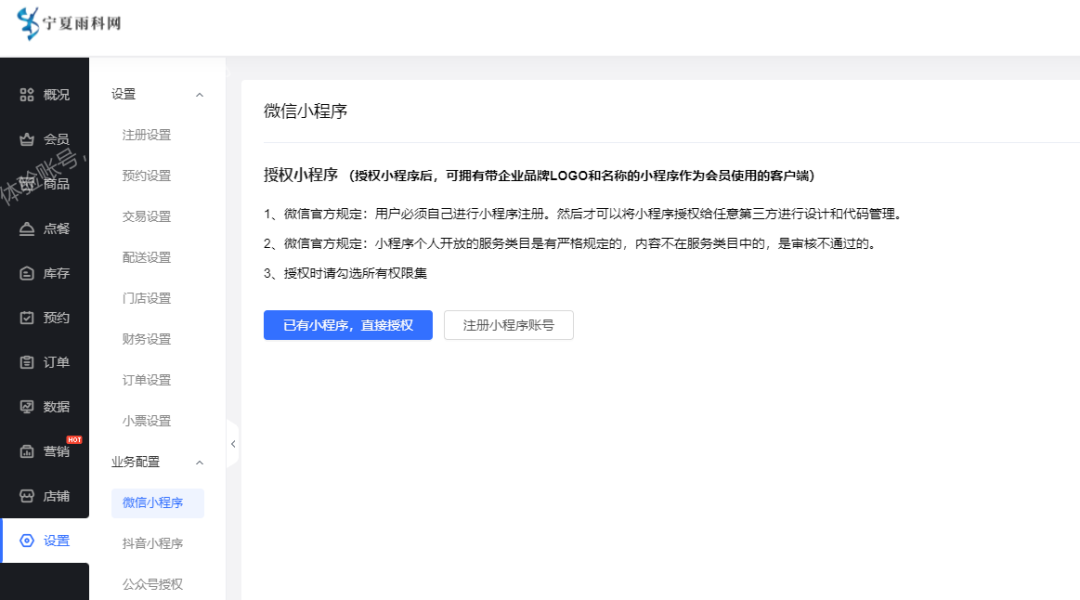Open 小票设置 page
Viewport: 1080px width, 600px height.
(x=147, y=421)
